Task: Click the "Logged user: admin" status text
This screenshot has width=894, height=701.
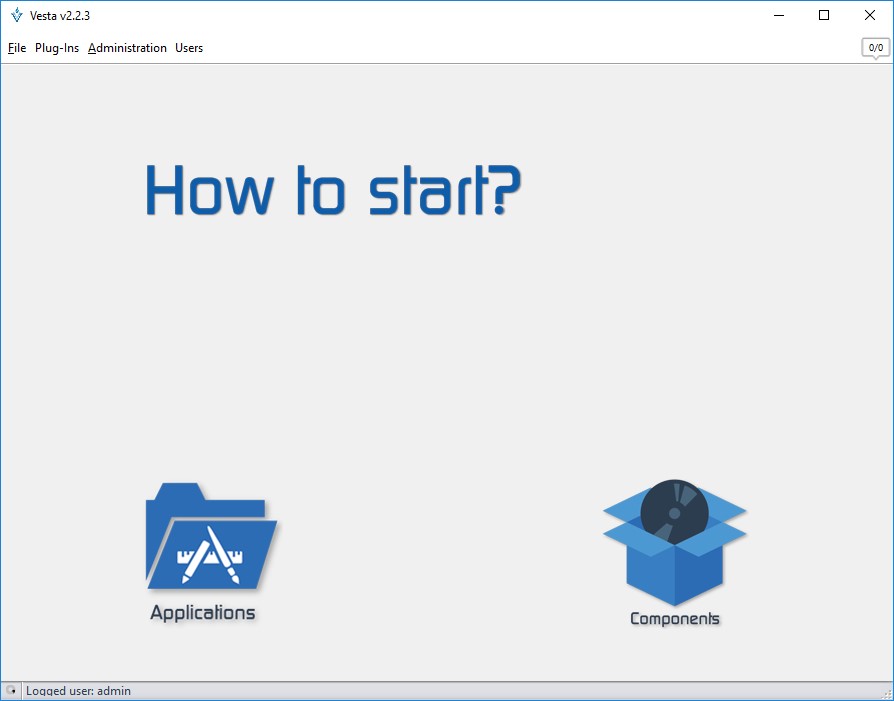Action: click(78, 691)
